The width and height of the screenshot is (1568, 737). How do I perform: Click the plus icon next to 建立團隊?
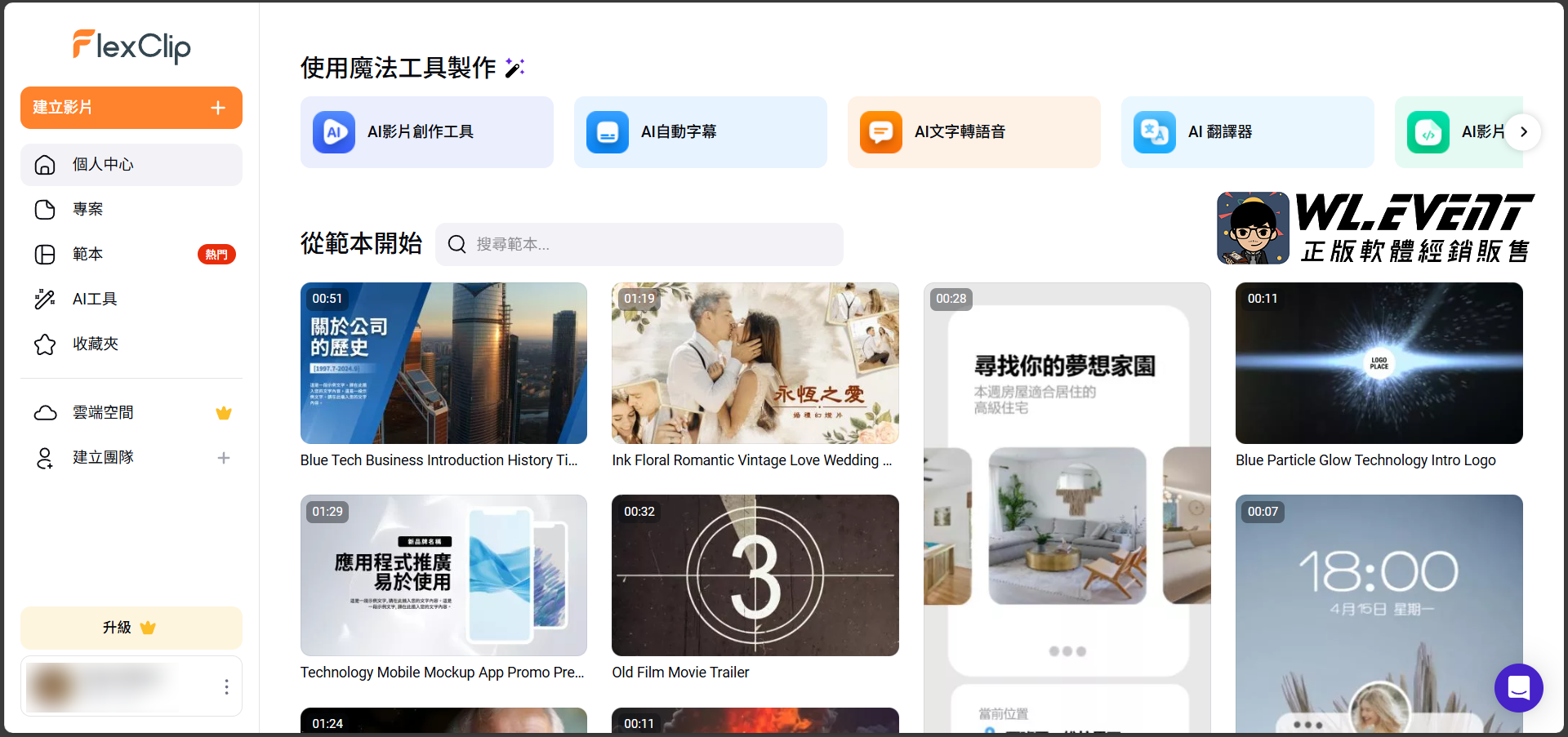(224, 458)
